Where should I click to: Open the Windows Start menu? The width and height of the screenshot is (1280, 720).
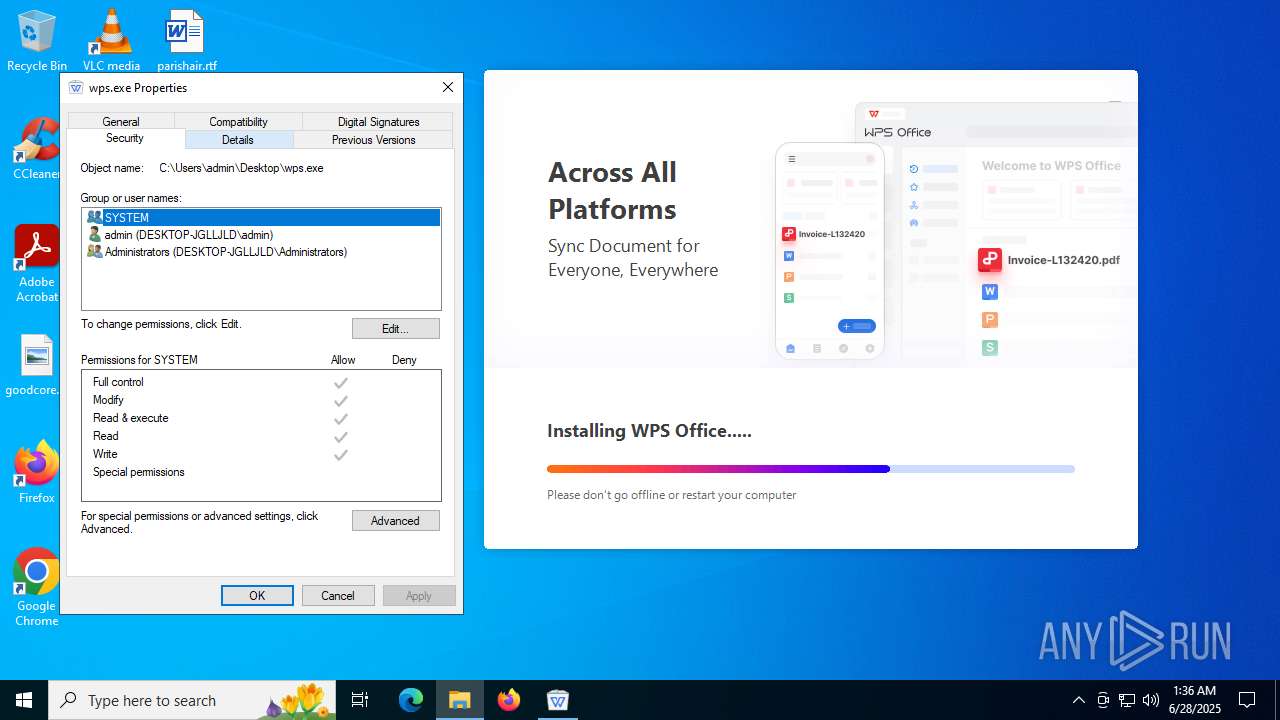24,700
